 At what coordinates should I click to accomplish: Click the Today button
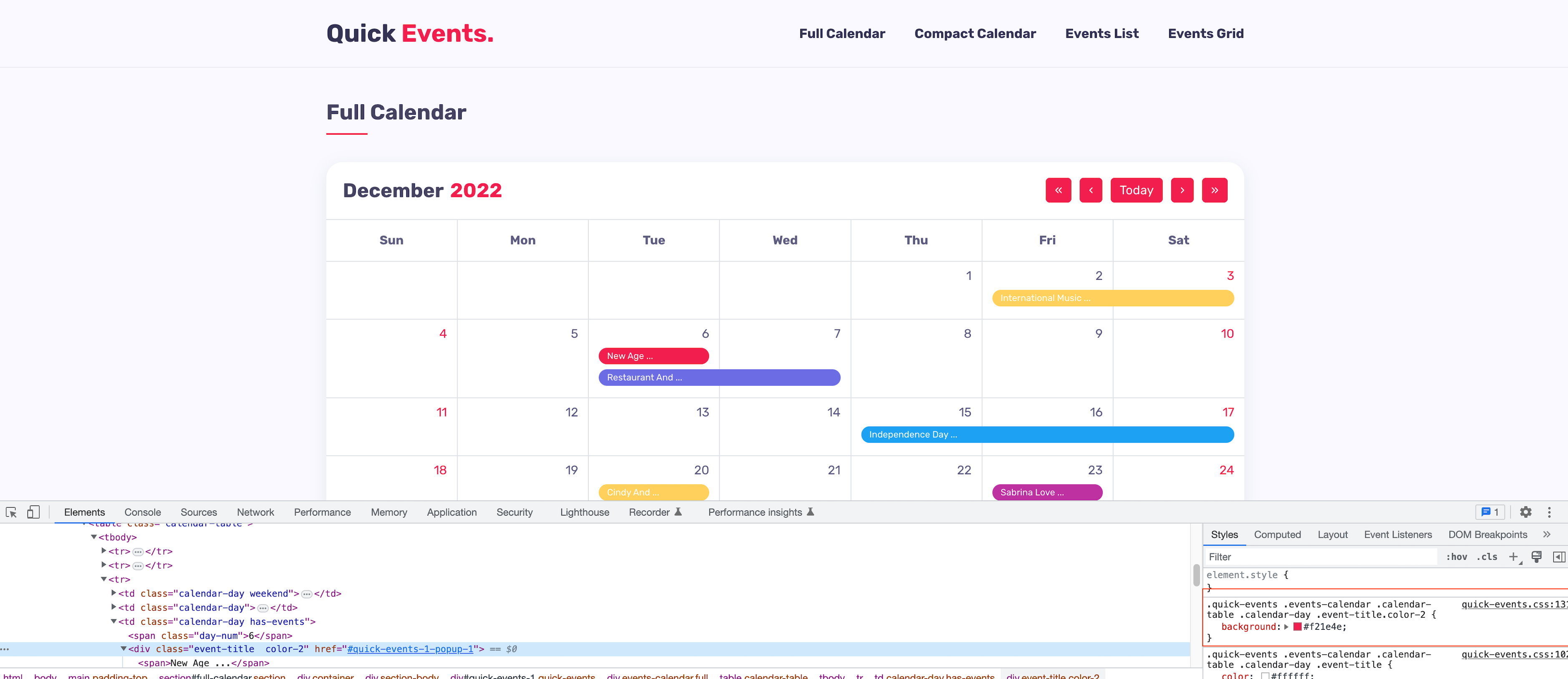click(x=1136, y=190)
